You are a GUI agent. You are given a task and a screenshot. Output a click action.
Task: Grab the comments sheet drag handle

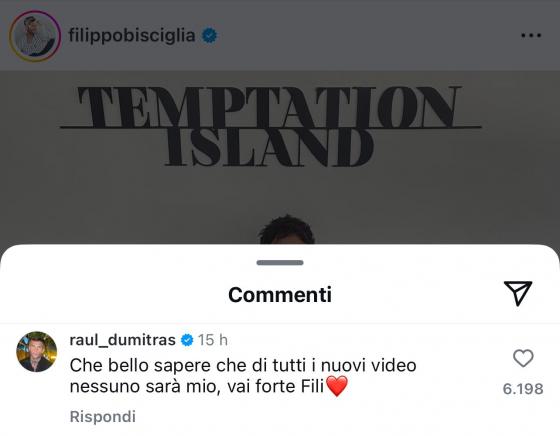click(x=280, y=263)
